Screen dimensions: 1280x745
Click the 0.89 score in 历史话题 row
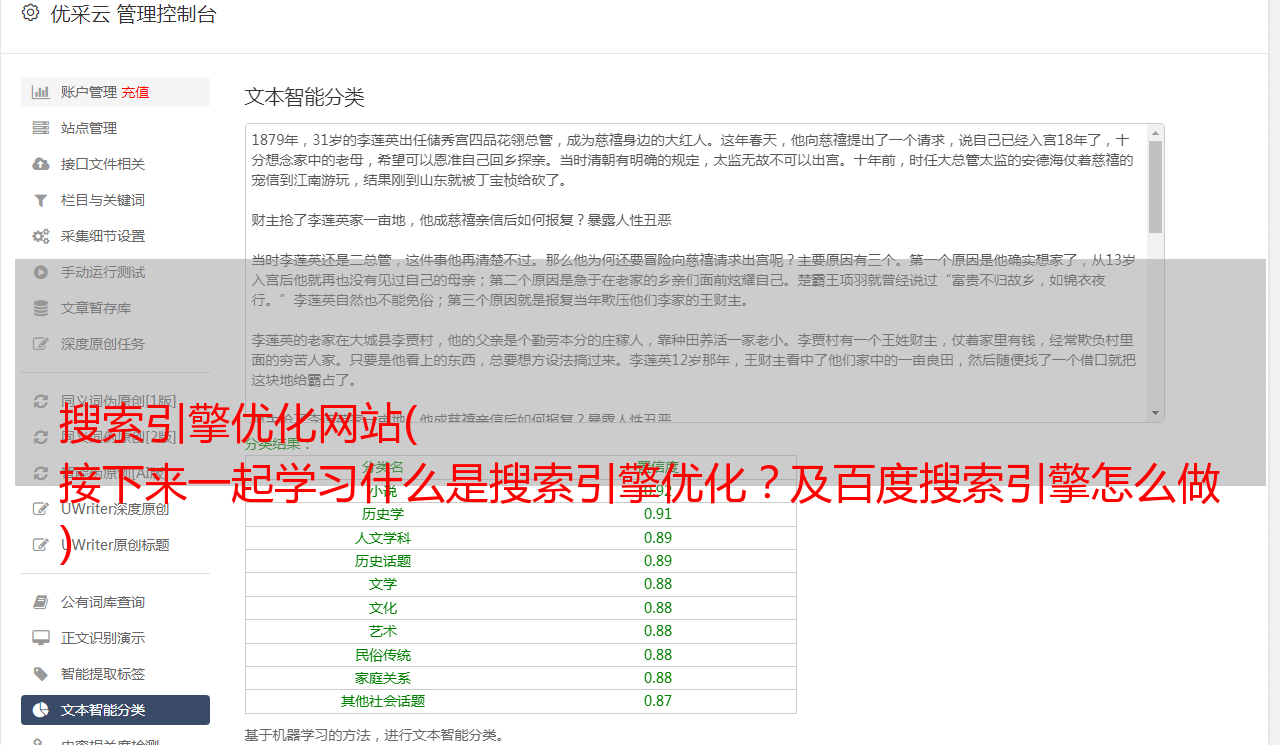click(658, 561)
